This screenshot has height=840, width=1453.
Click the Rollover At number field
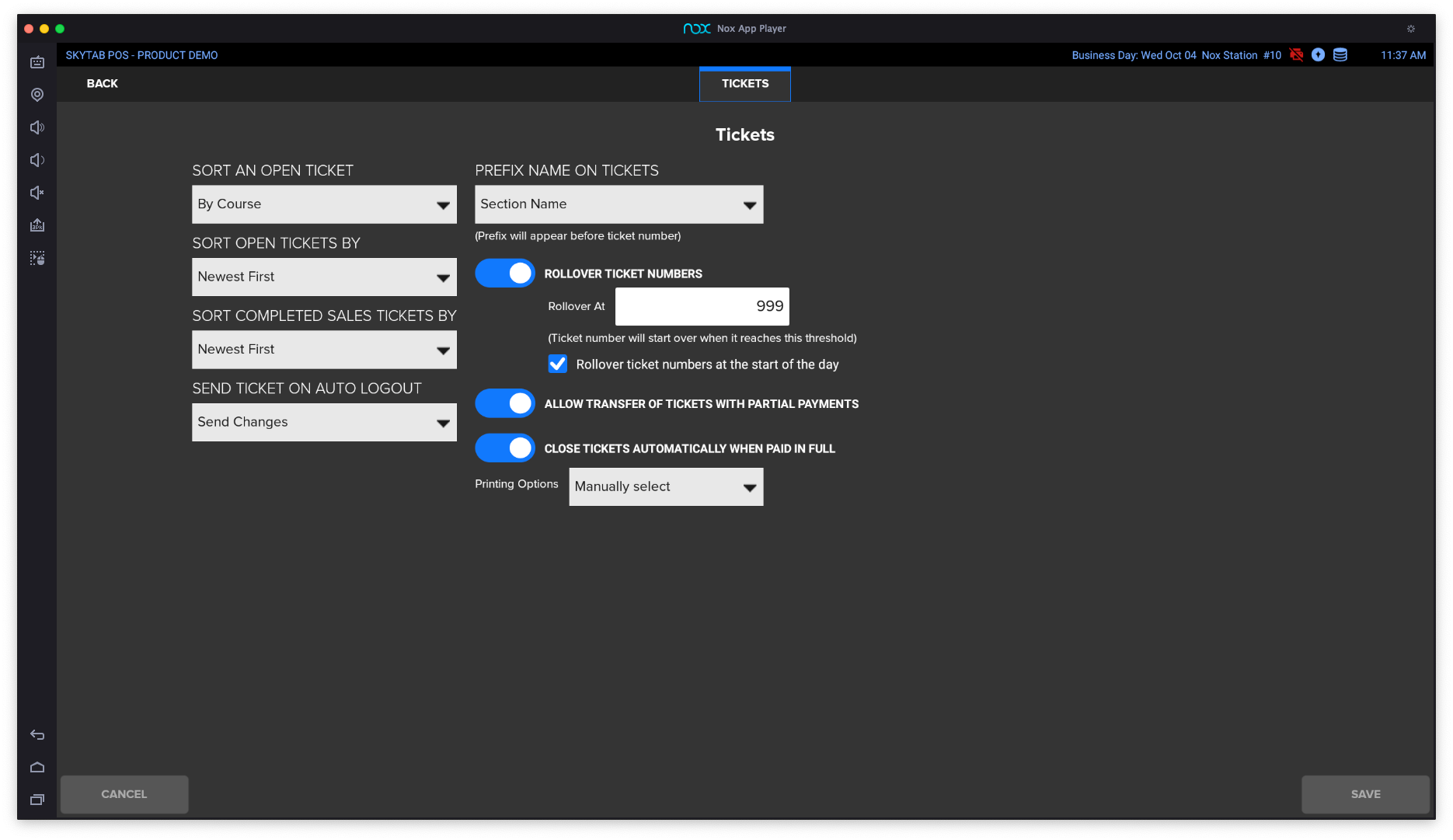tap(702, 306)
